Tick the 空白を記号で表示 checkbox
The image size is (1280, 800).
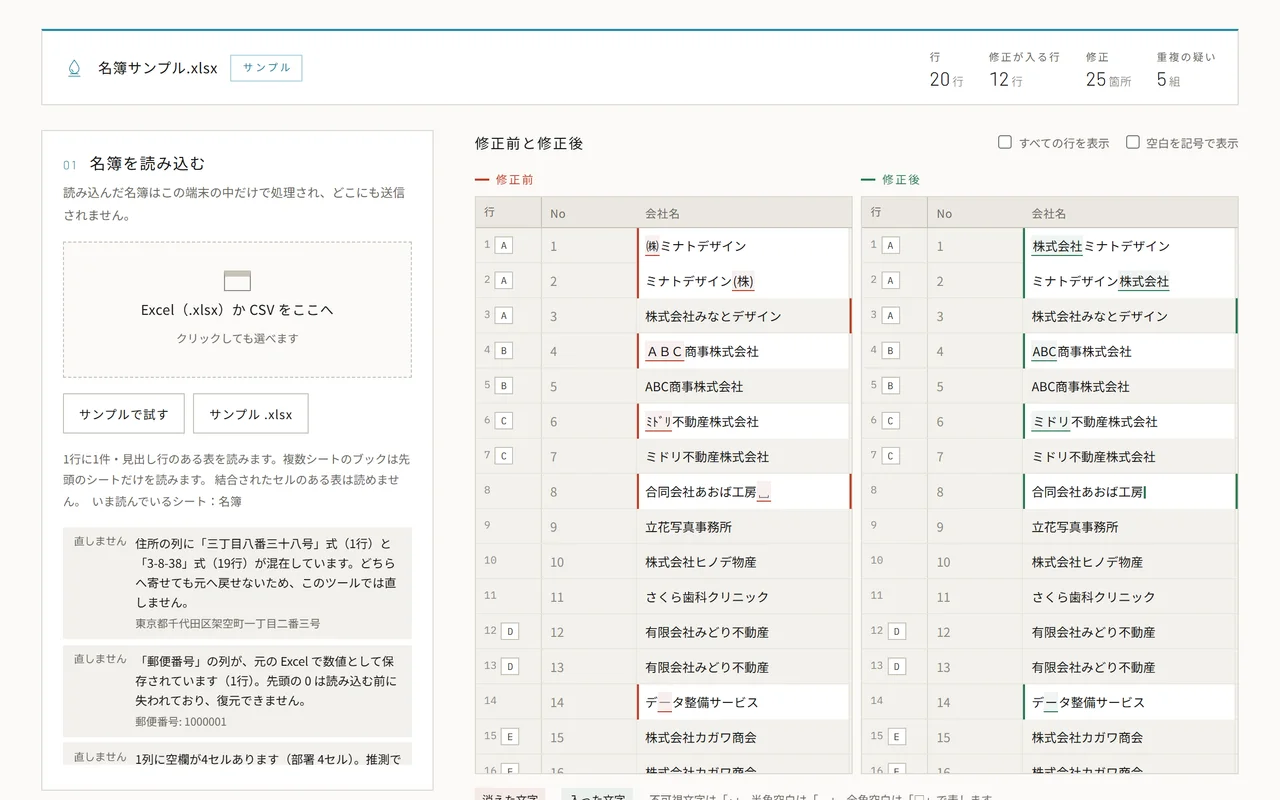(1133, 142)
